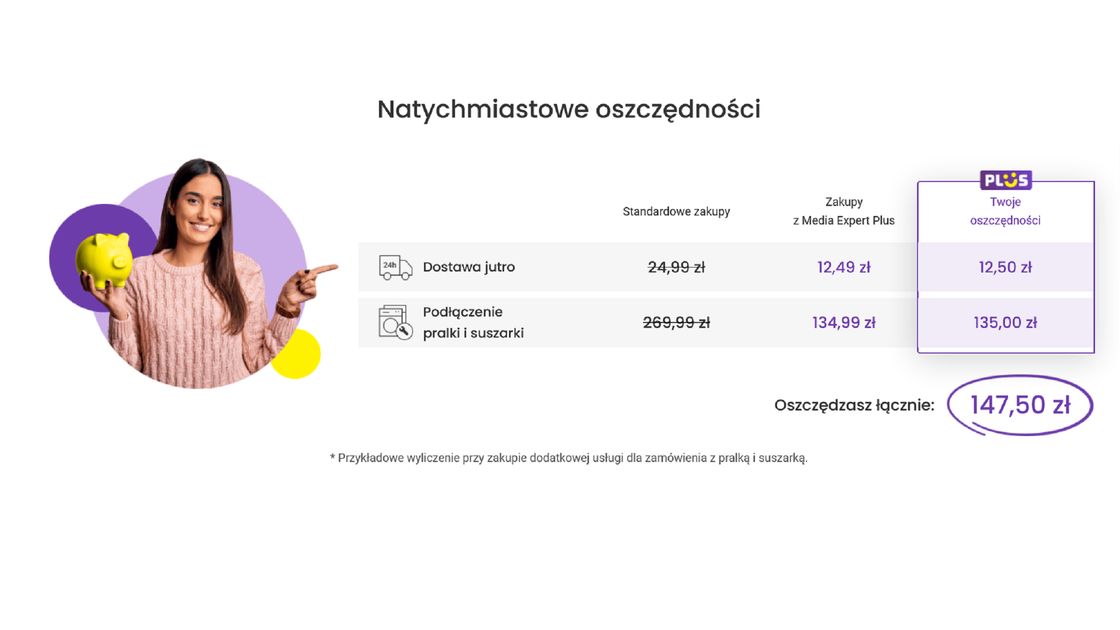The height and width of the screenshot is (630, 1120).
Task: Click the Plus price 134,99 zł
Action: point(843,322)
